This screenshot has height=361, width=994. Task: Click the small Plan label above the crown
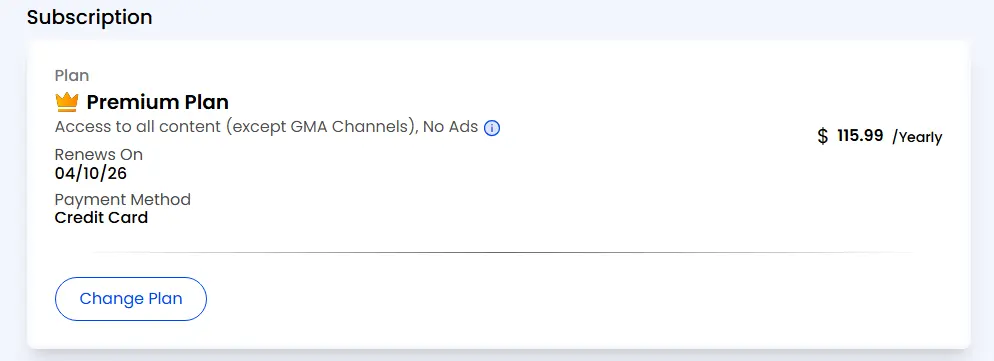[x=72, y=75]
